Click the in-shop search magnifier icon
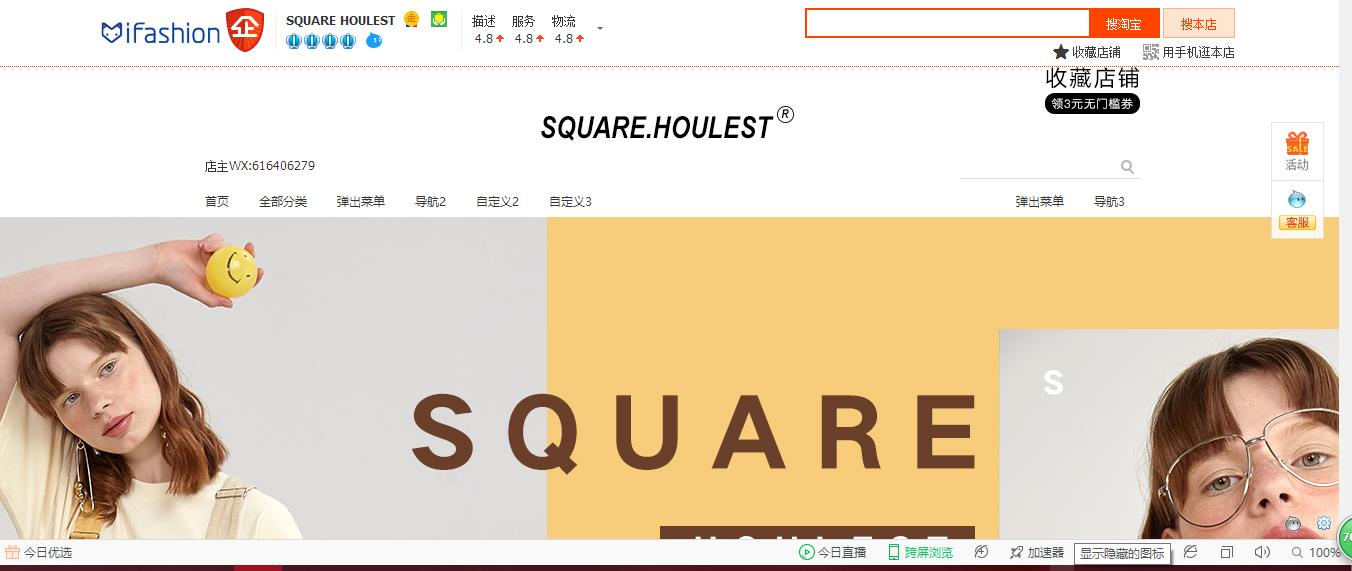 1127,167
